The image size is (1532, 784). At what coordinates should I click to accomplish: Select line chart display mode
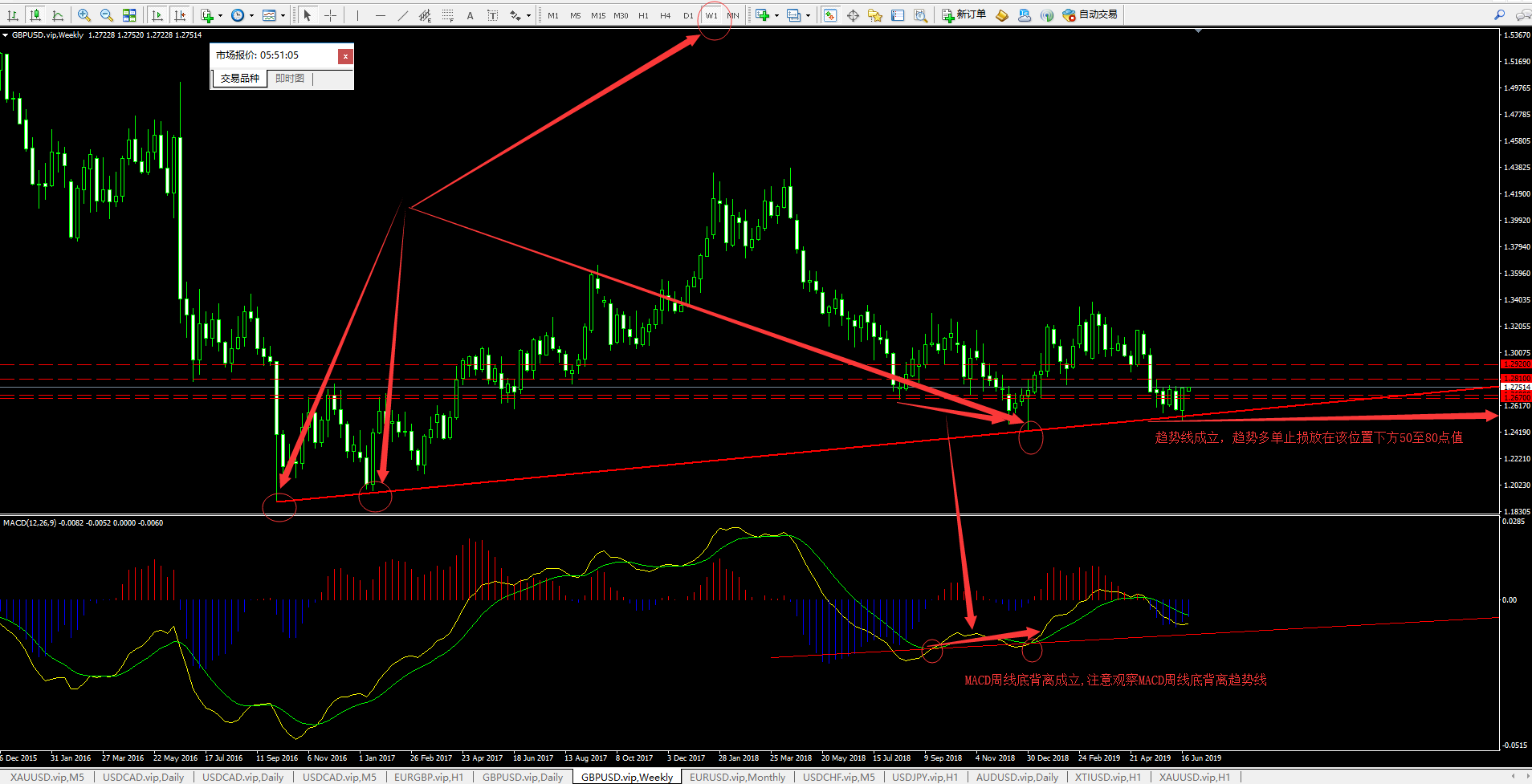[58, 15]
